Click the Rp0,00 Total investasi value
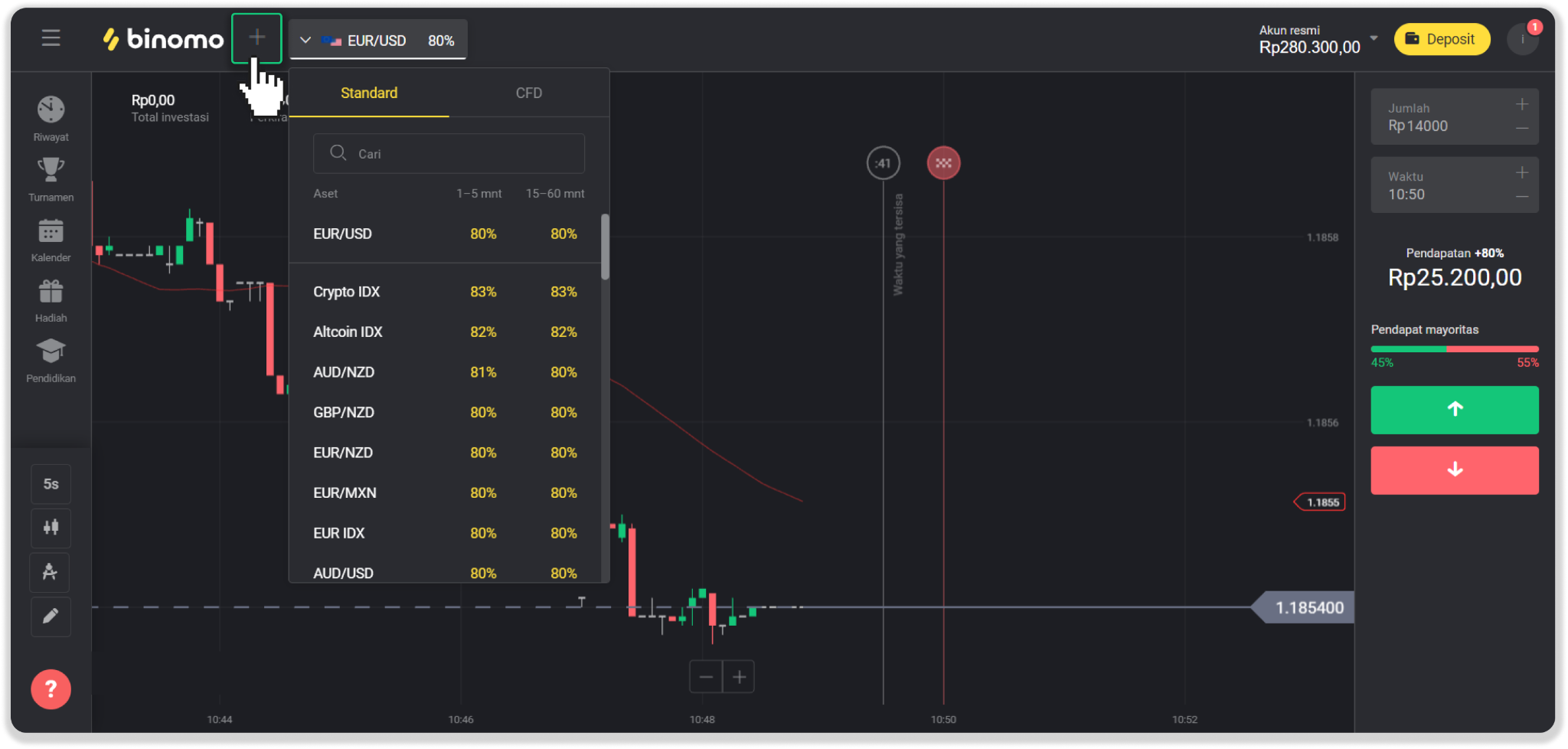The image size is (1568, 749). pos(153,100)
